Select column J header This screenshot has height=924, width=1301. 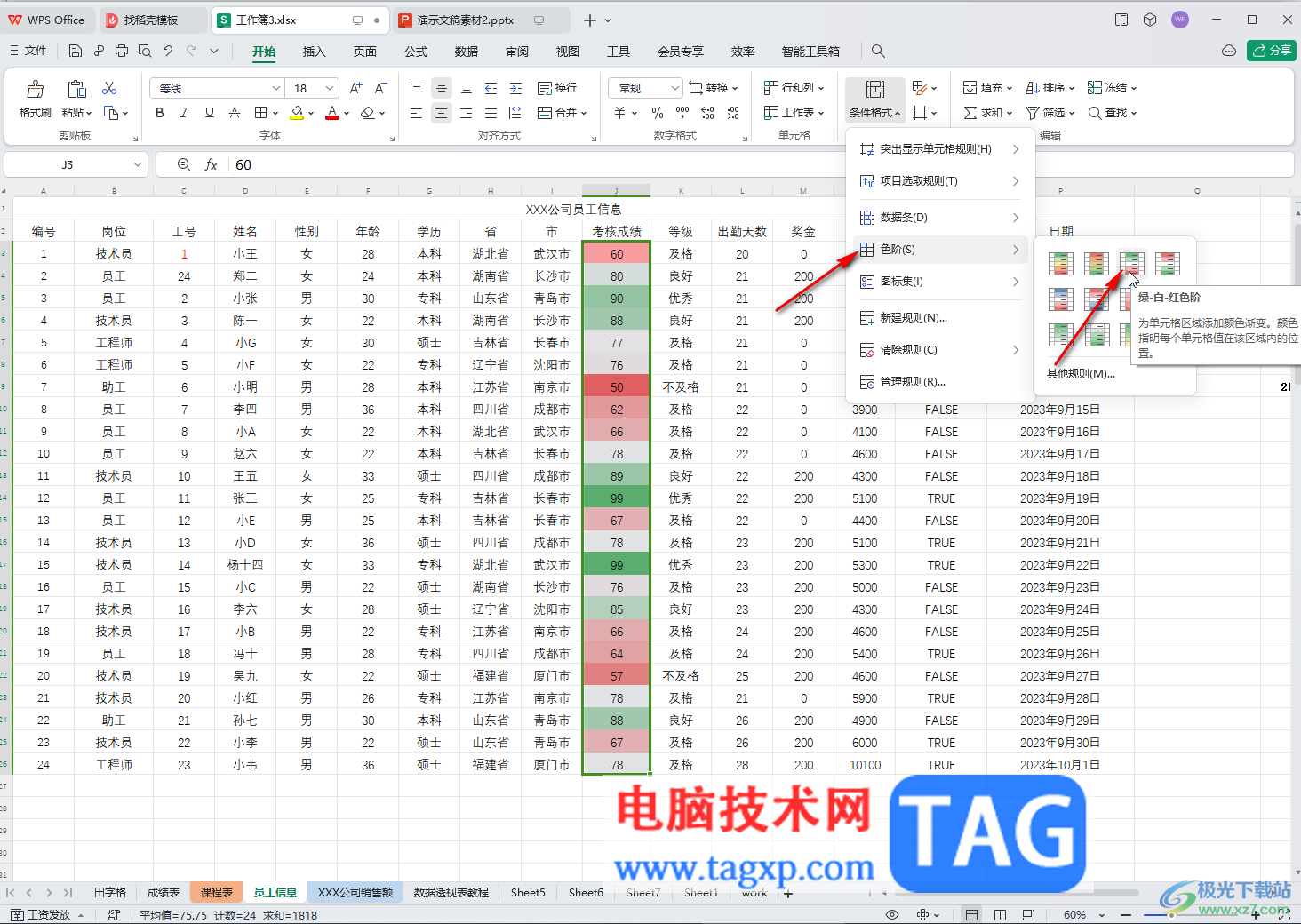coord(617,191)
